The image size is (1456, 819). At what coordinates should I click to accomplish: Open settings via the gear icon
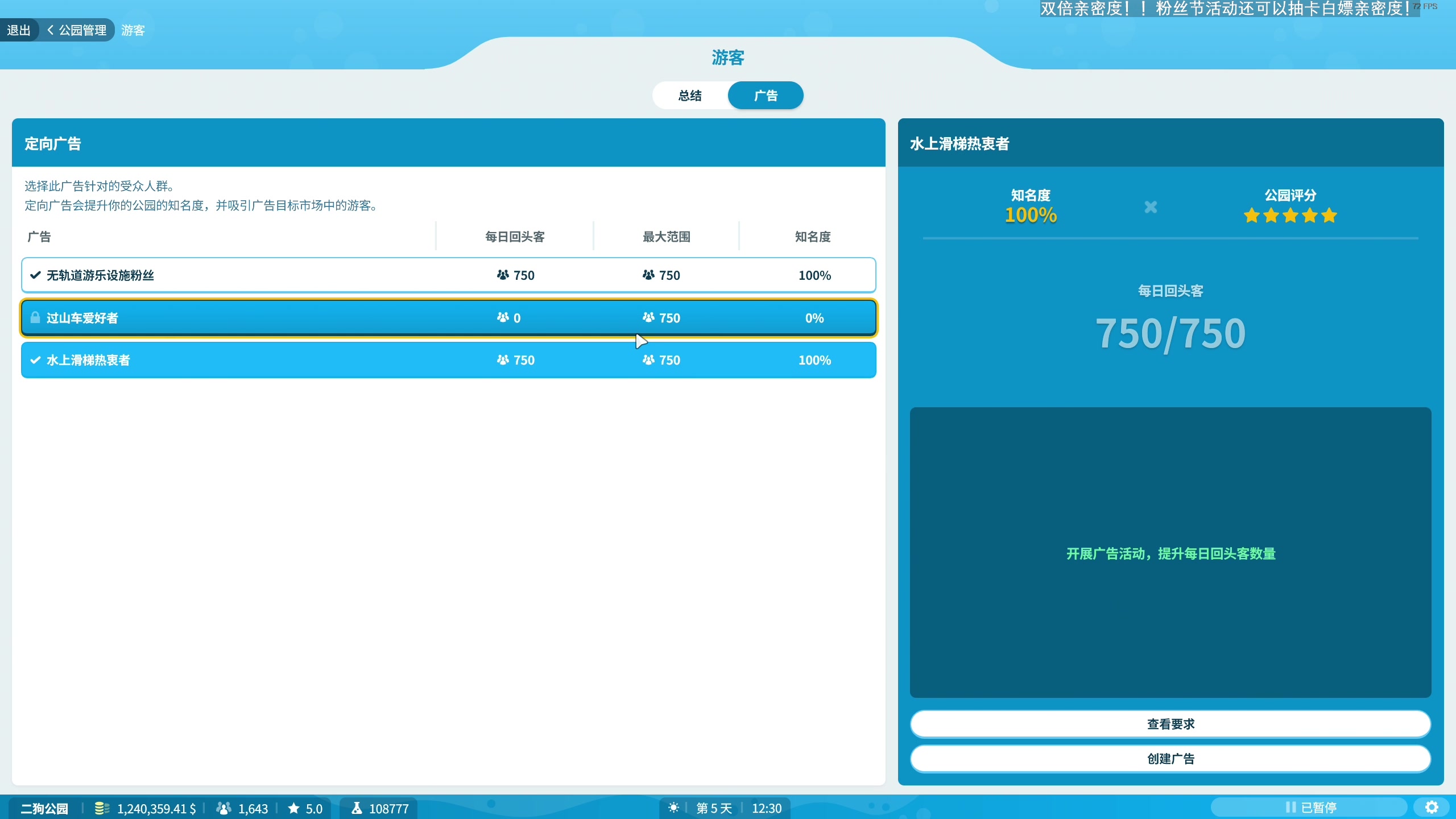point(1432,807)
